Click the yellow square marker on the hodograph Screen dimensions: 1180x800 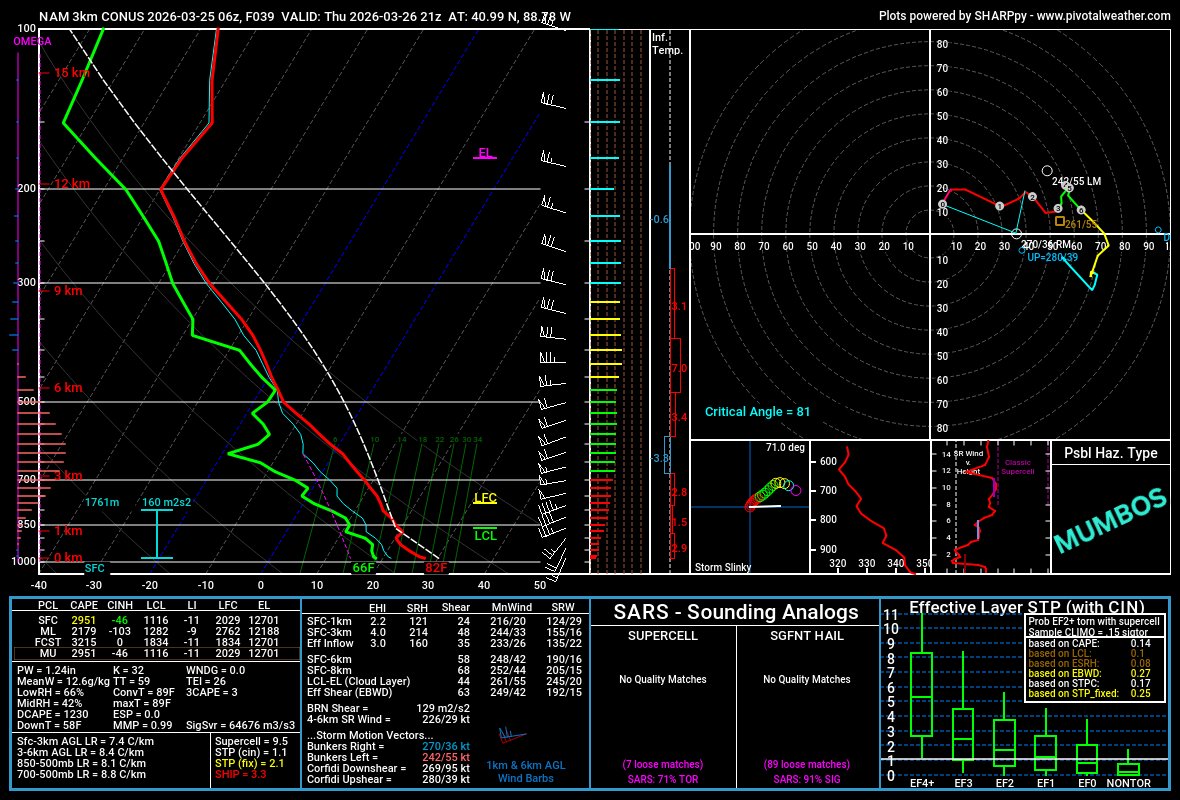[1060, 221]
